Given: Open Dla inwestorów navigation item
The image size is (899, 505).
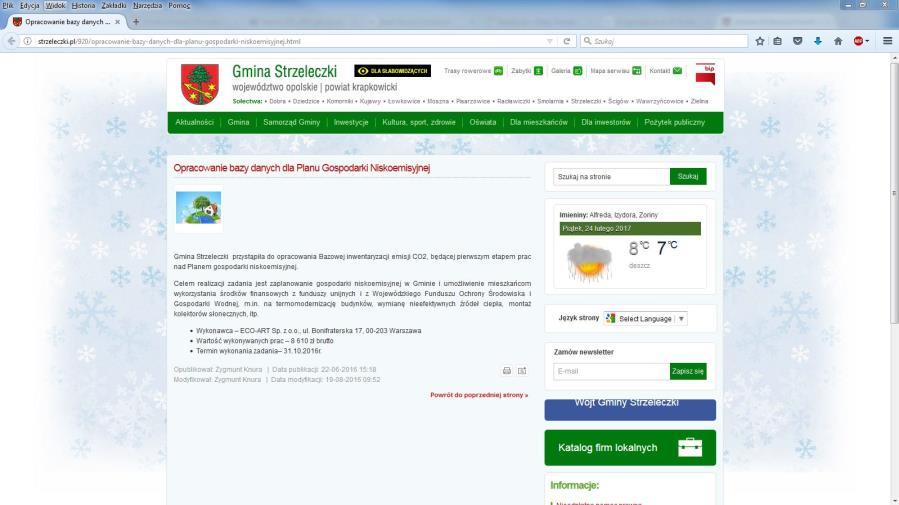Looking at the screenshot, I should pos(605,123).
